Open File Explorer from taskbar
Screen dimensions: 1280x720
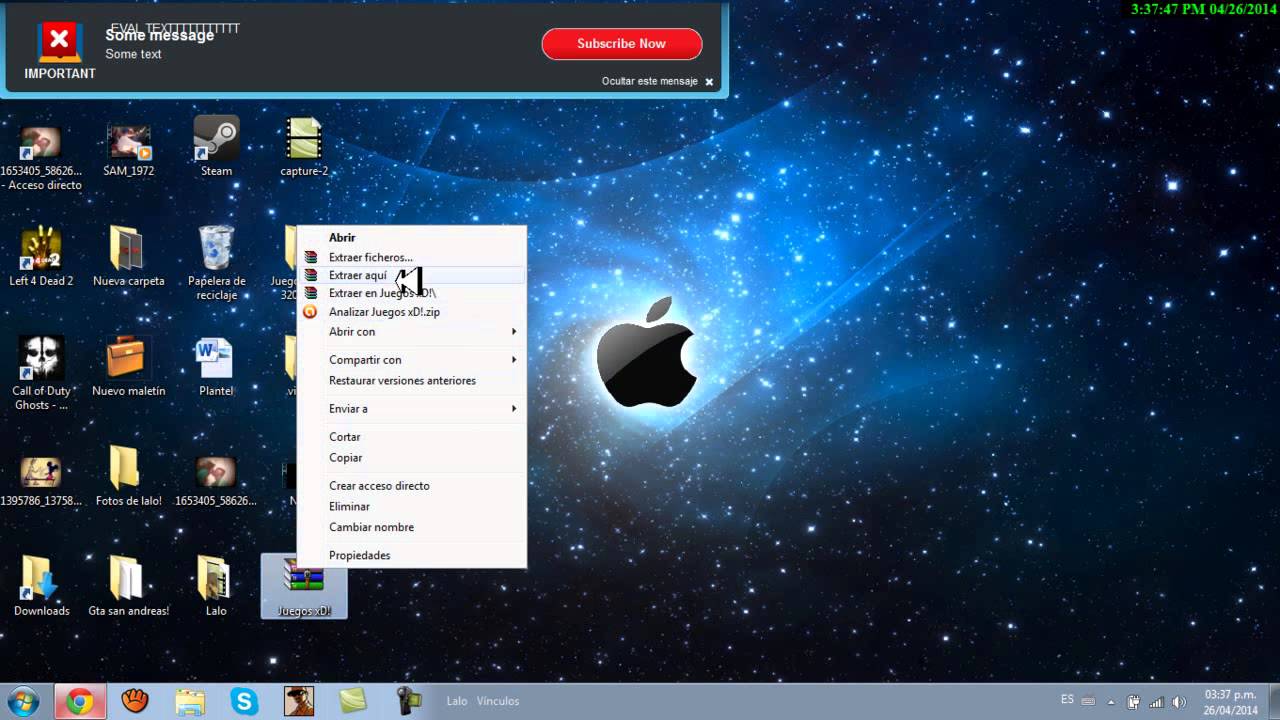[x=189, y=701]
